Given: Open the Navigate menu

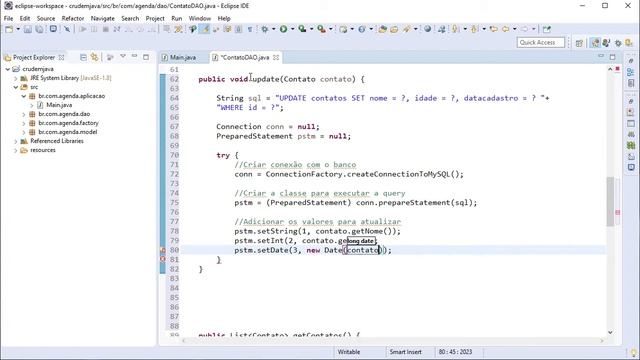Looking at the screenshot, I should coord(102,18).
